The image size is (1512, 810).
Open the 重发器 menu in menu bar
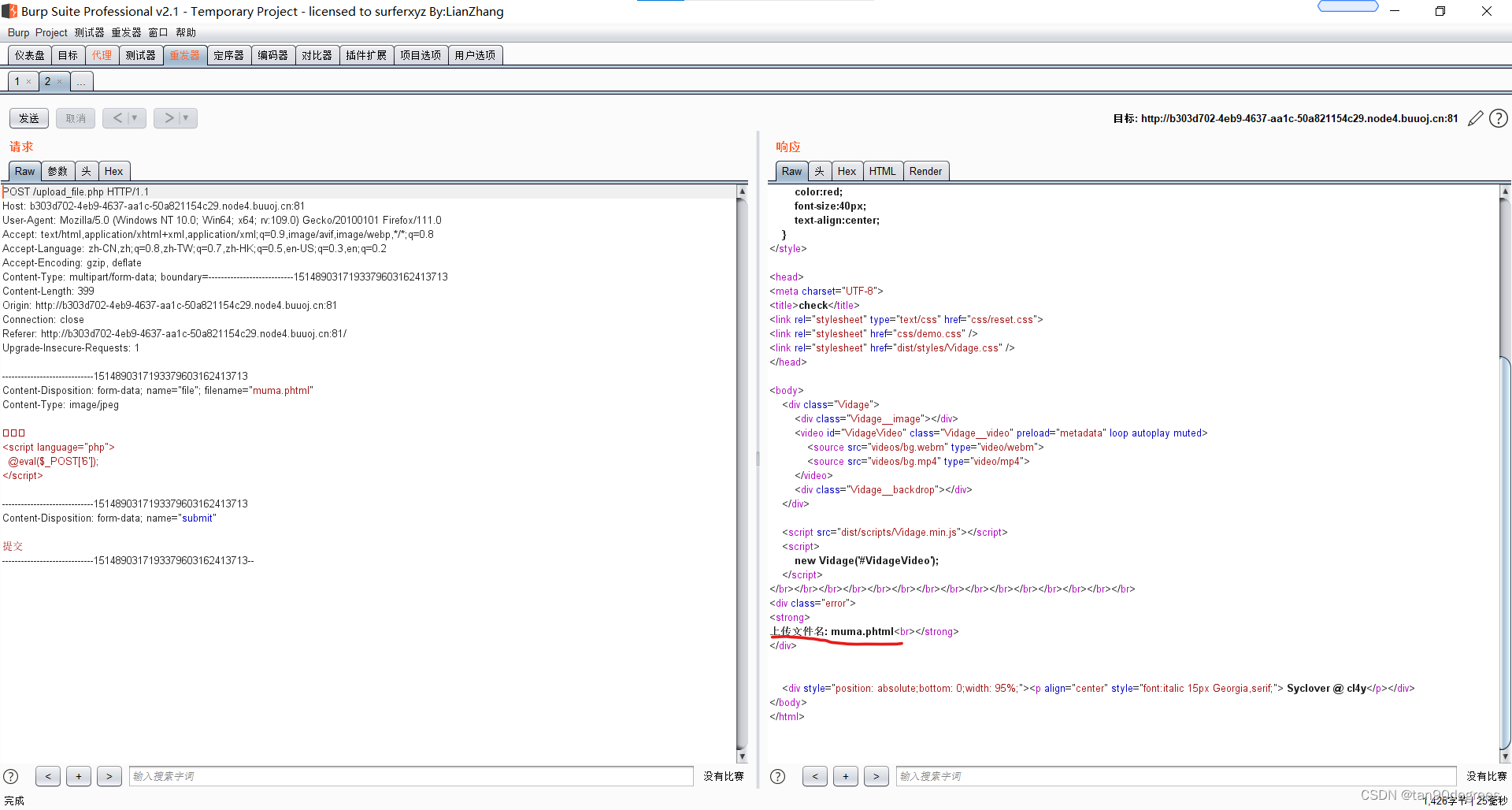coord(126,32)
